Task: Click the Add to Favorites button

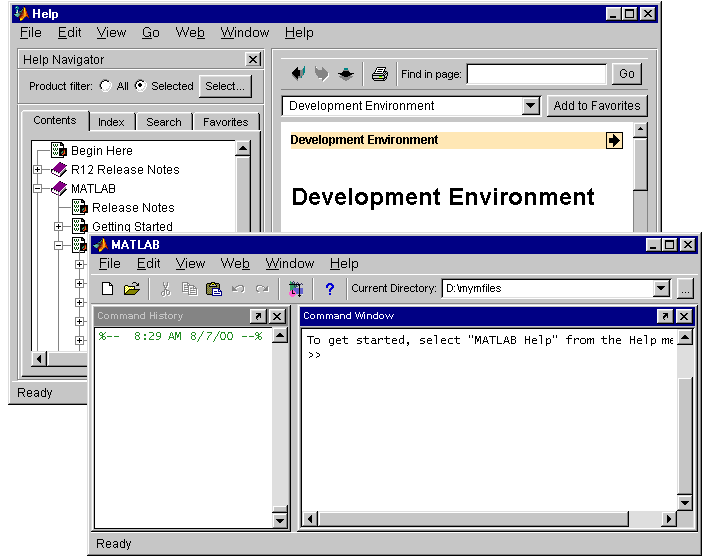Action: [597, 106]
